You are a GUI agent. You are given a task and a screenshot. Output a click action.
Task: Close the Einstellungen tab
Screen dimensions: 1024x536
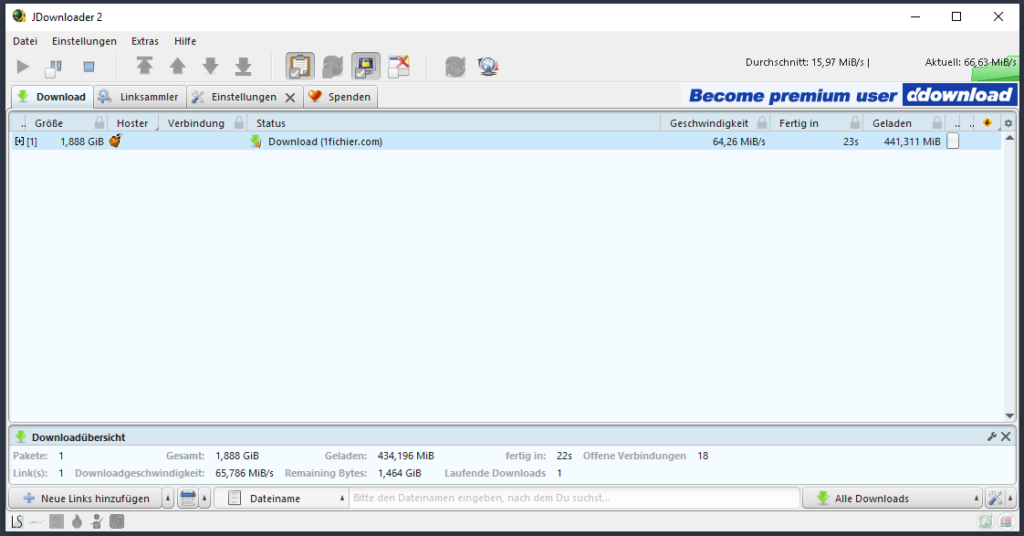[x=290, y=97]
